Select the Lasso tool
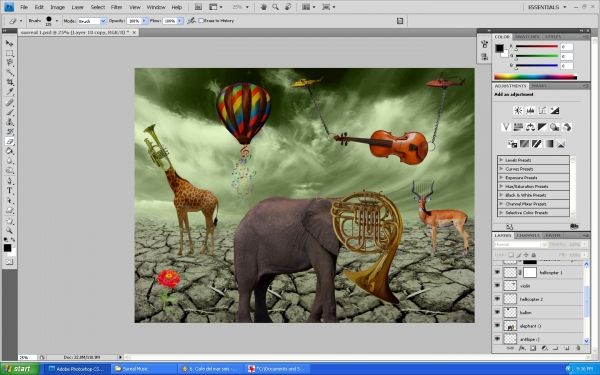600x375 pixels. tap(9, 63)
